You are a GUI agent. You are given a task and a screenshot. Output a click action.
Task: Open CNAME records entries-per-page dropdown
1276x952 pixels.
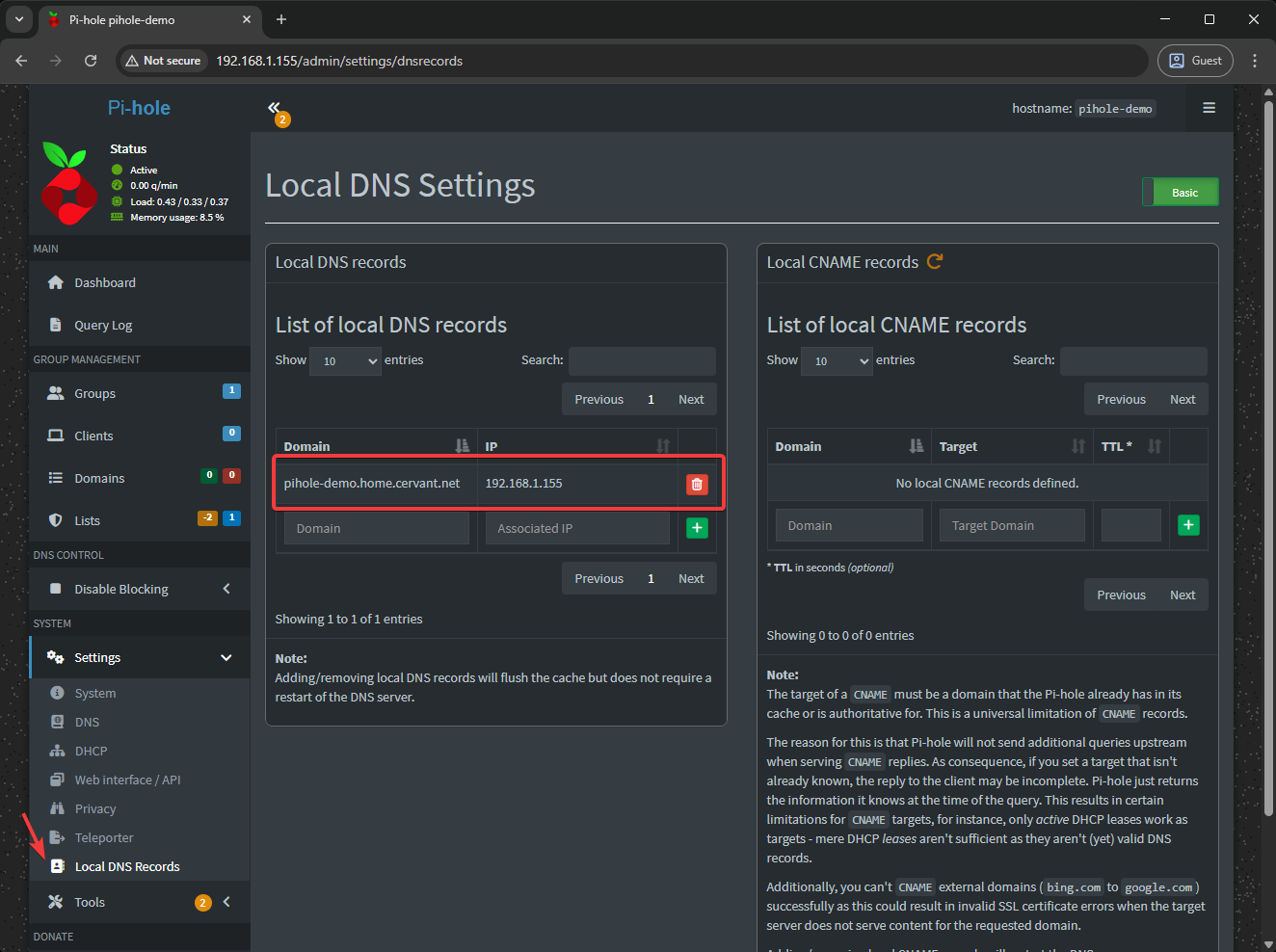837,361
